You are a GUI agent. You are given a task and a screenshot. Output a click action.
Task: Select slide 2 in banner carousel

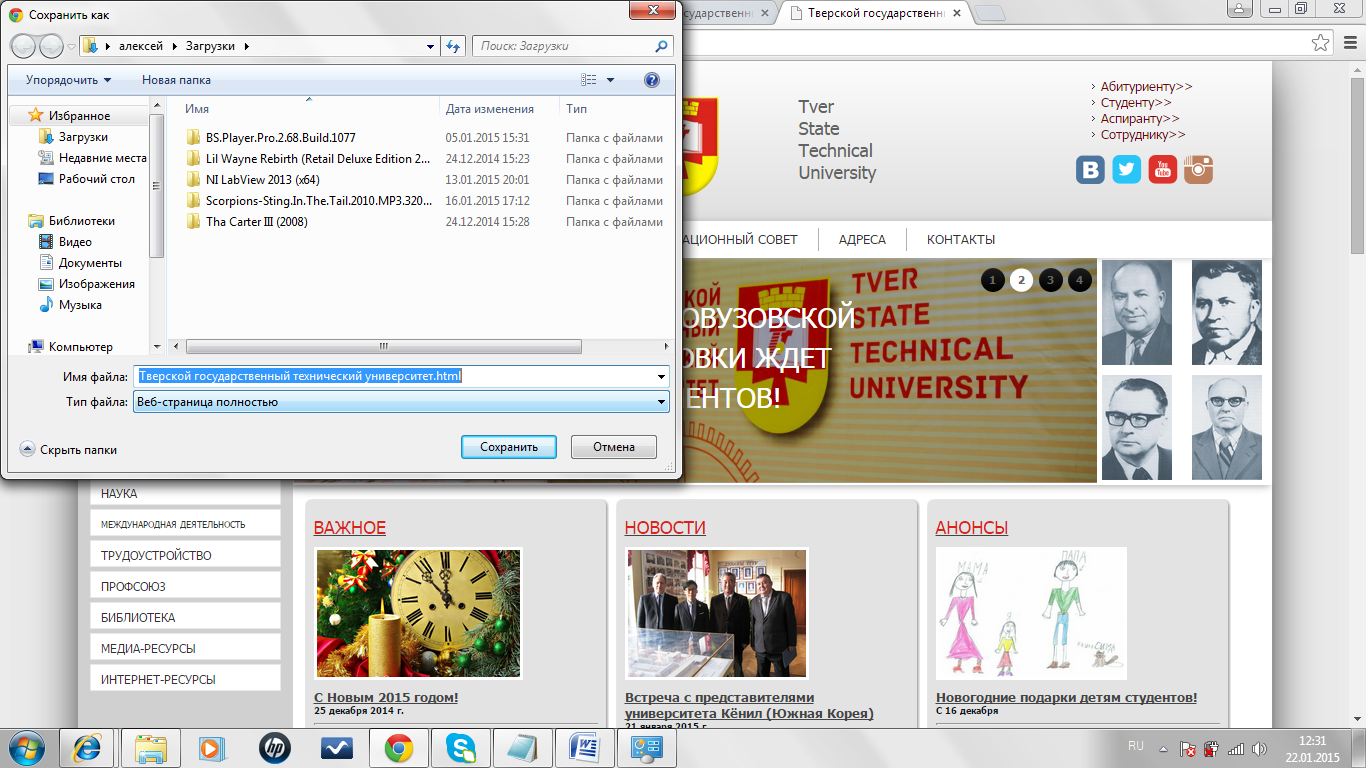pyautogui.click(x=1021, y=280)
